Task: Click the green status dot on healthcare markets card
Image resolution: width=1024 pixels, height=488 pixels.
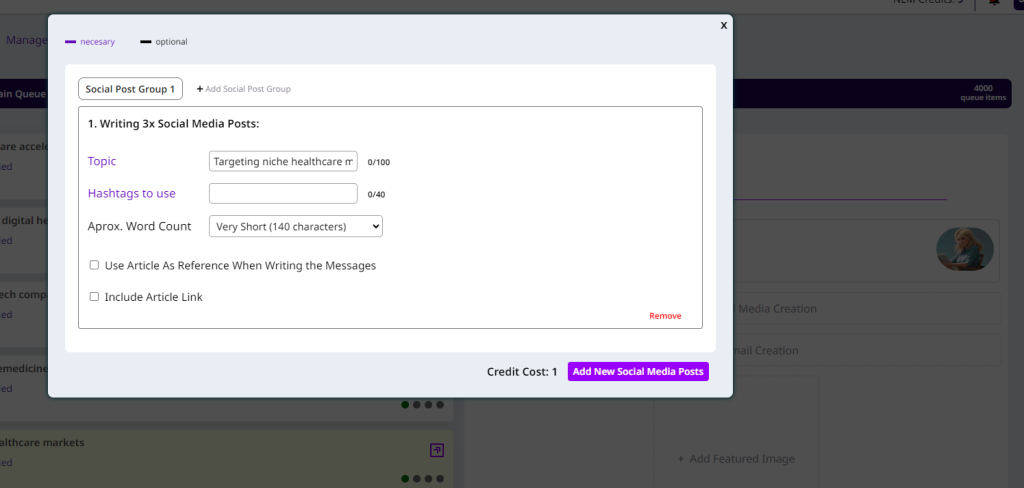Action: (x=405, y=478)
